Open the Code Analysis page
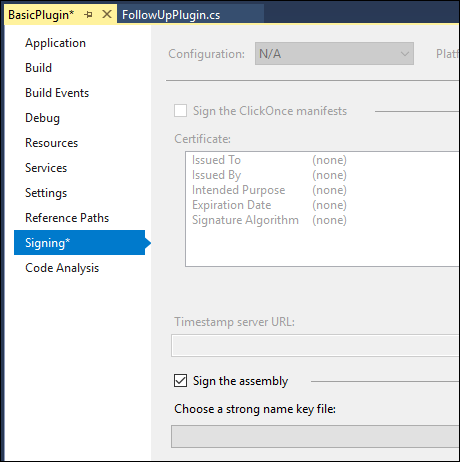 [x=62, y=268]
